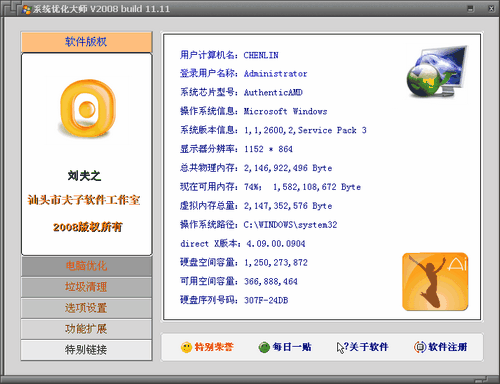
Task: Click free space value 366,888,464
Action: click(271, 282)
